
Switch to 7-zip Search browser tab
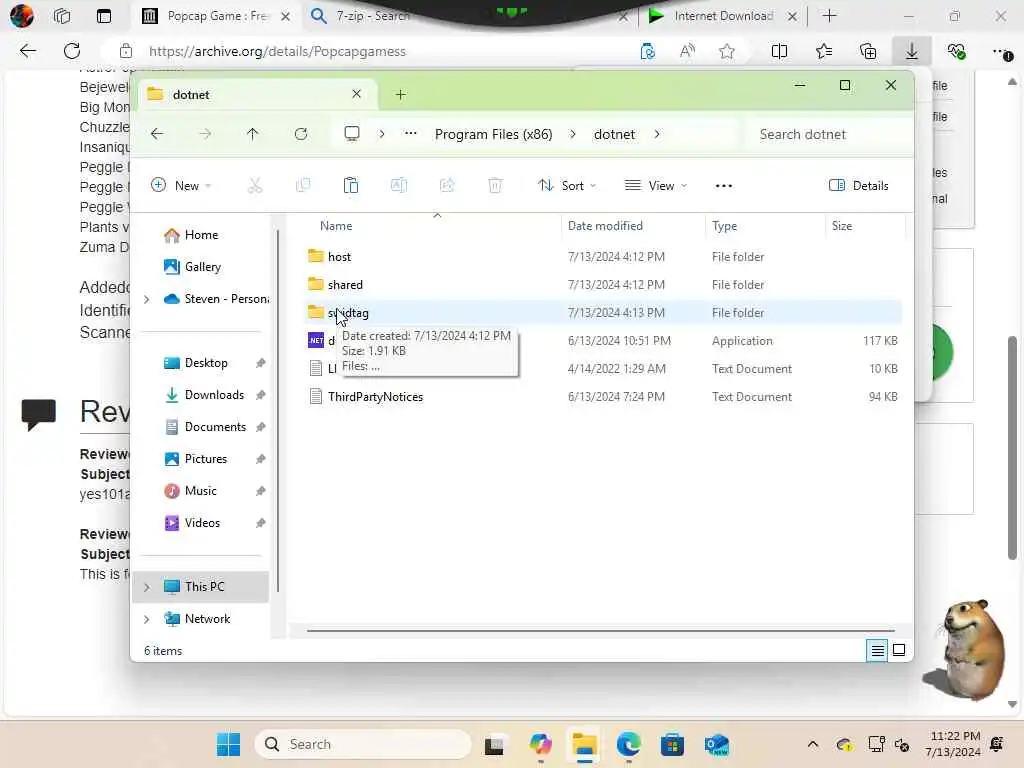point(372,16)
